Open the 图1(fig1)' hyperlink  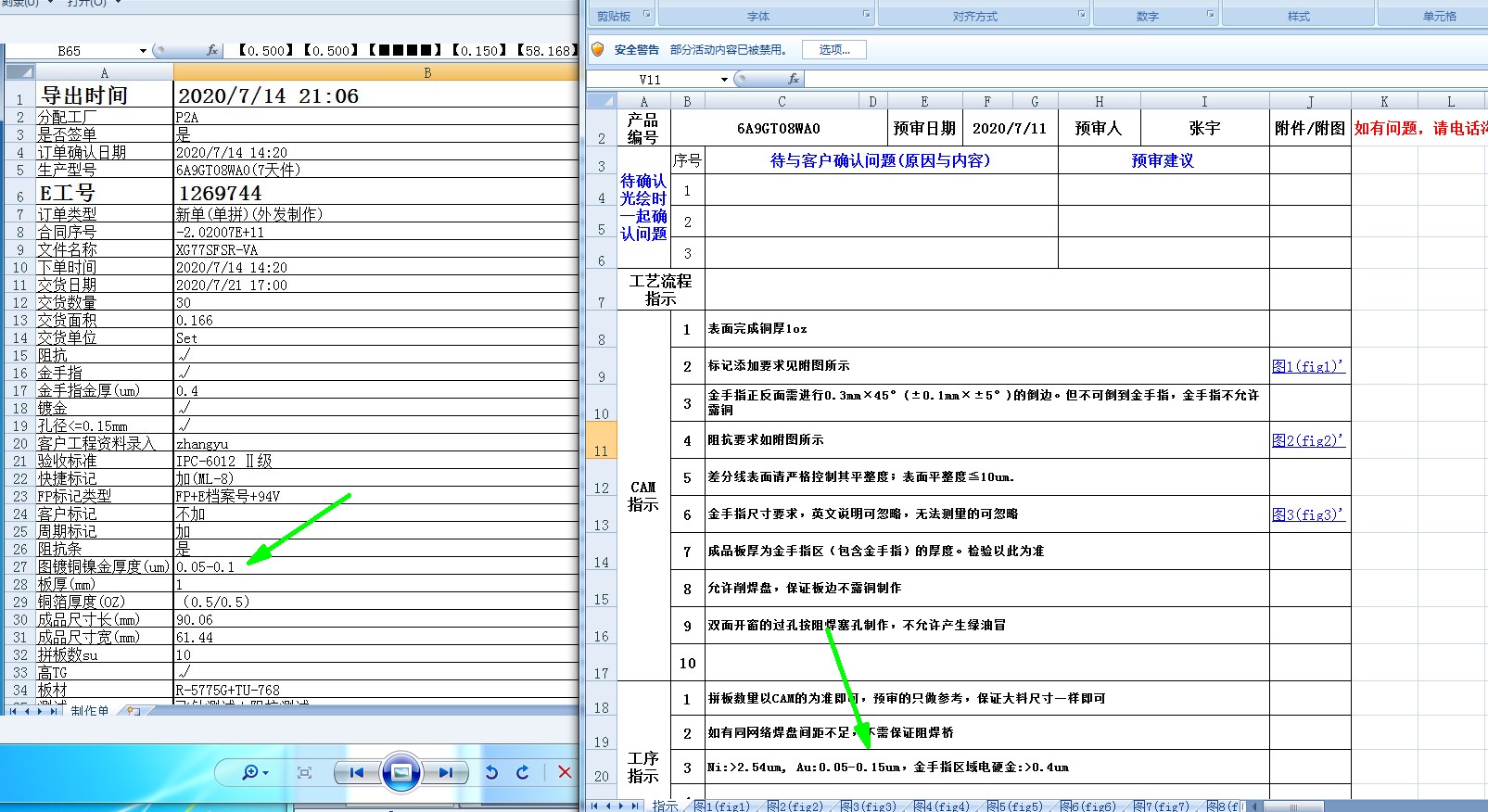coord(1308,366)
